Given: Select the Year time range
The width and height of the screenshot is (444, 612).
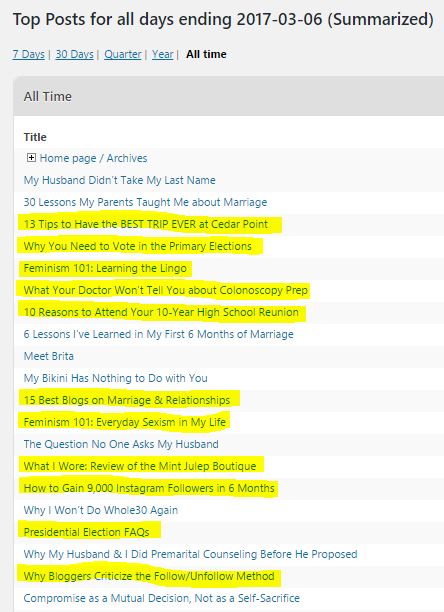Looking at the screenshot, I should pyautogui.click(x=163, y=54).
